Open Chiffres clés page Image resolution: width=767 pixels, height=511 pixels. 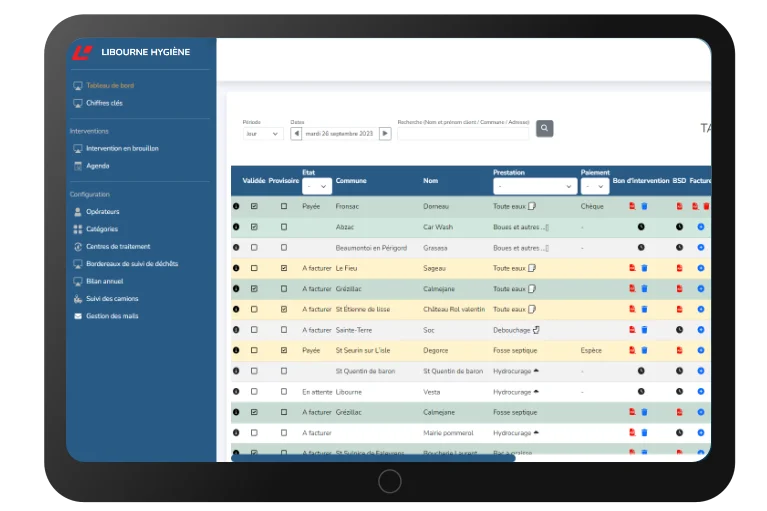click(104, 103)
